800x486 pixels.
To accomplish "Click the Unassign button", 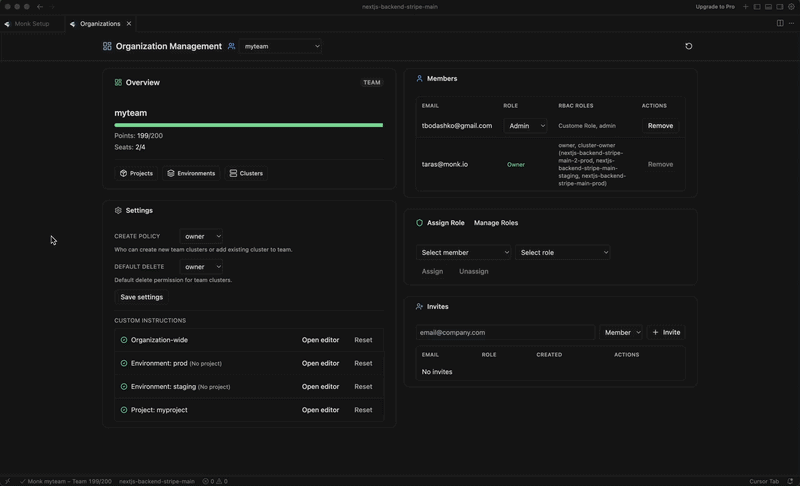I will (x=473, y=271).
